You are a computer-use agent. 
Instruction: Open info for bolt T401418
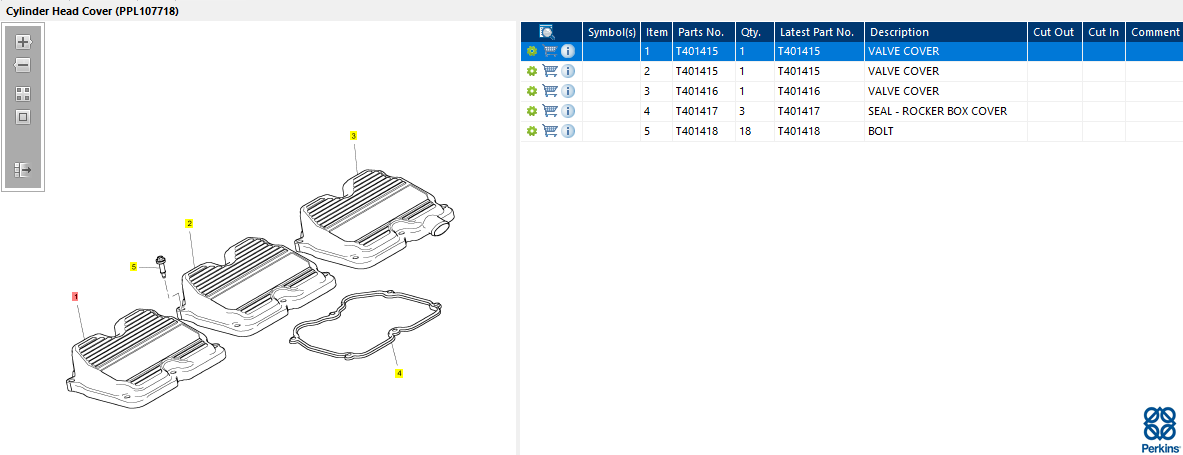point(568,131)
